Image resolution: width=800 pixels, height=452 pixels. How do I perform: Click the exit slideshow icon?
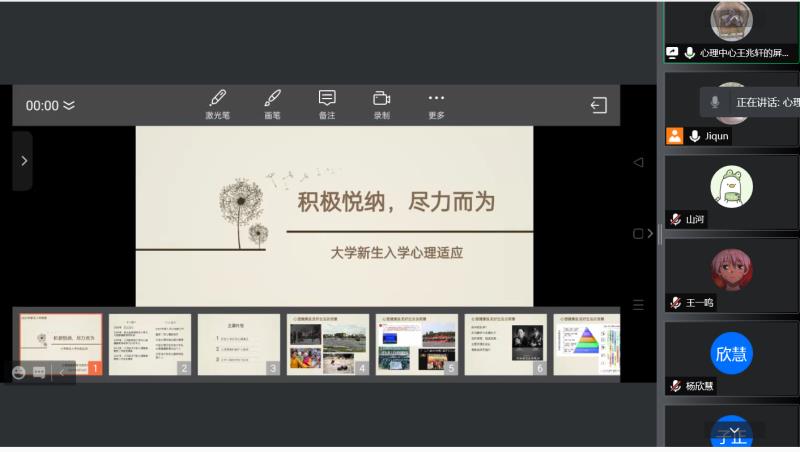coord(599,105)
